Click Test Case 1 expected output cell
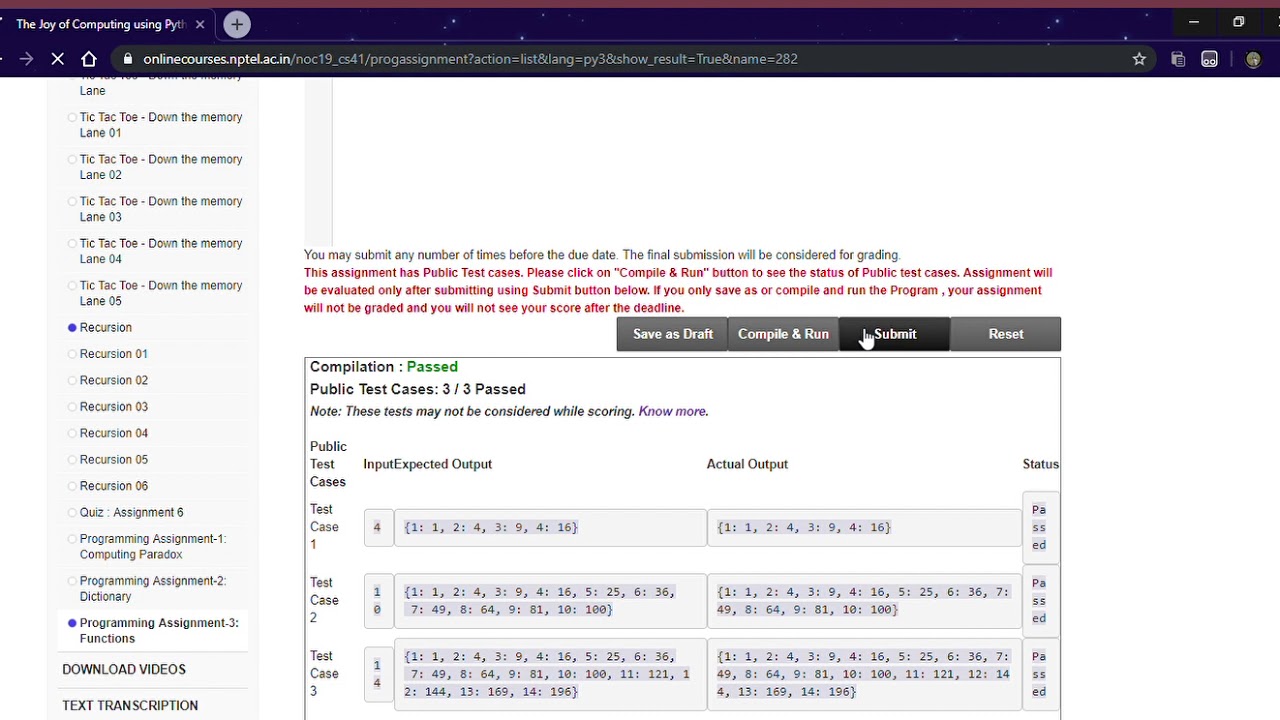 (550, 527)
